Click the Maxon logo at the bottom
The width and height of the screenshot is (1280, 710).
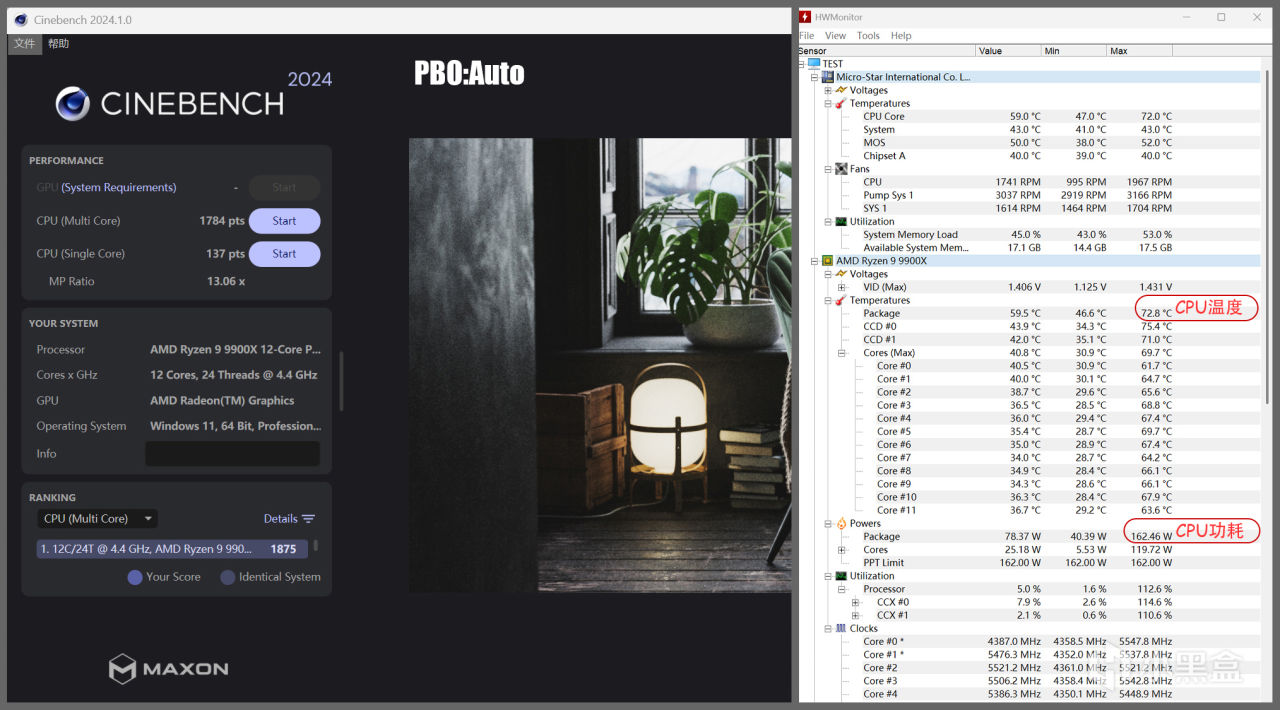(169, 668)
